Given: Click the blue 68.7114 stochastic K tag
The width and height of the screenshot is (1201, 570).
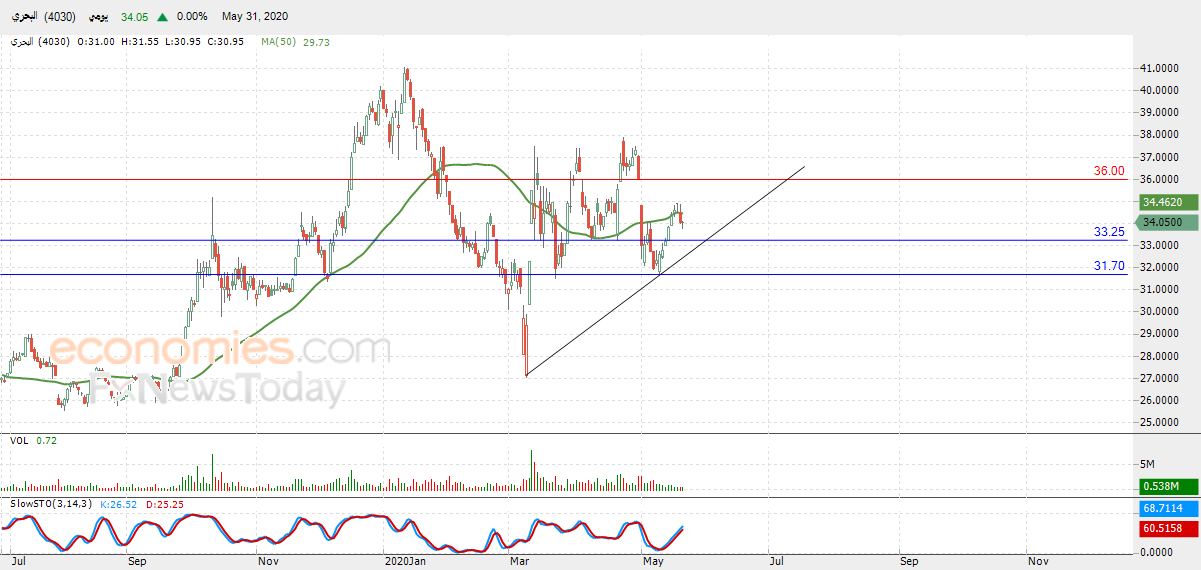Looking at the screenshot, I should 1167,508.
